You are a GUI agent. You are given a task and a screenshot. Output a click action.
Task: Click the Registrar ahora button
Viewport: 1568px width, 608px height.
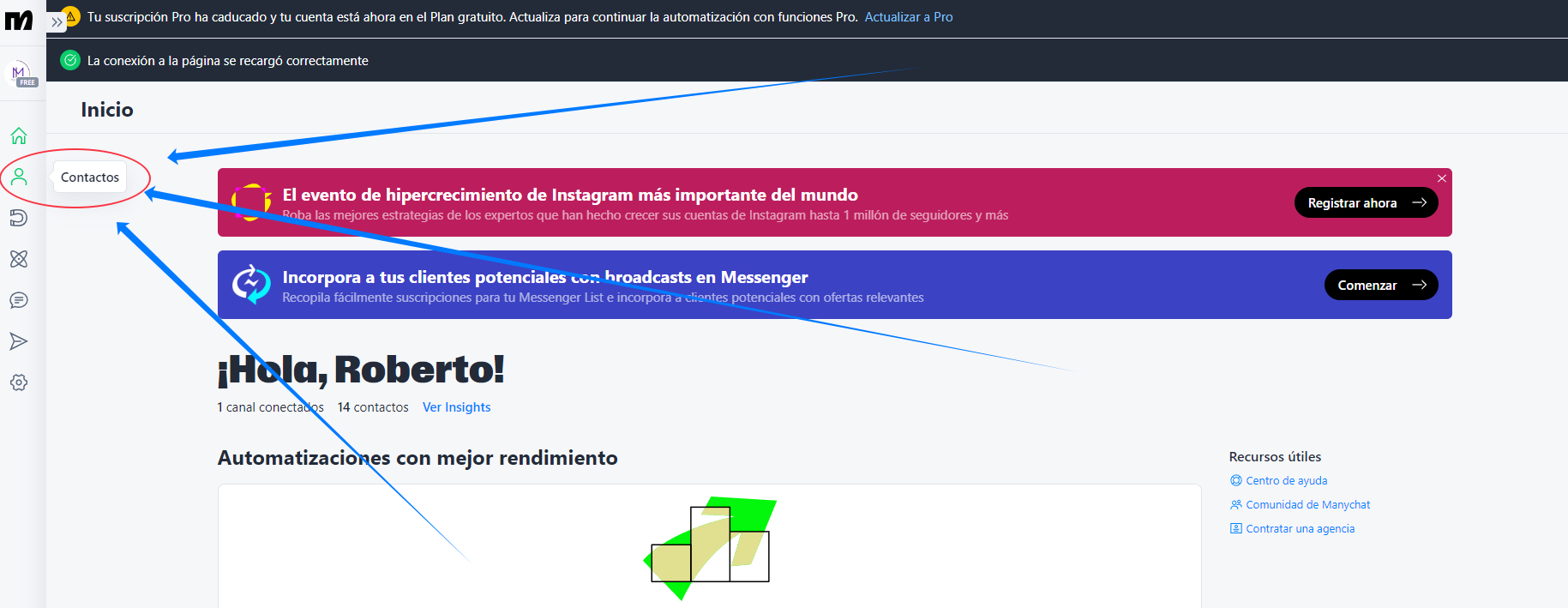tap(1367, 202)
